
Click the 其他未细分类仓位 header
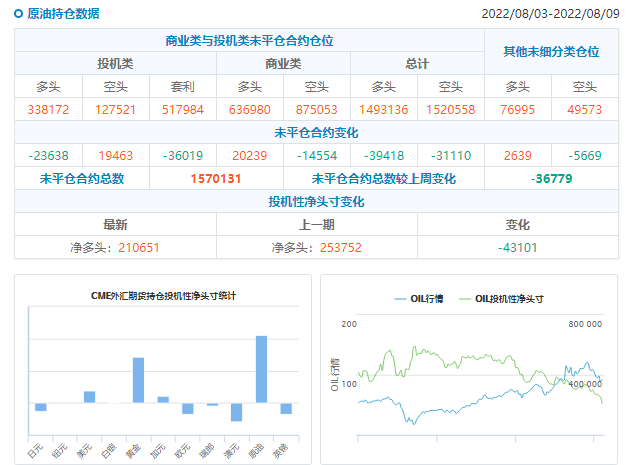pos(552,52)
